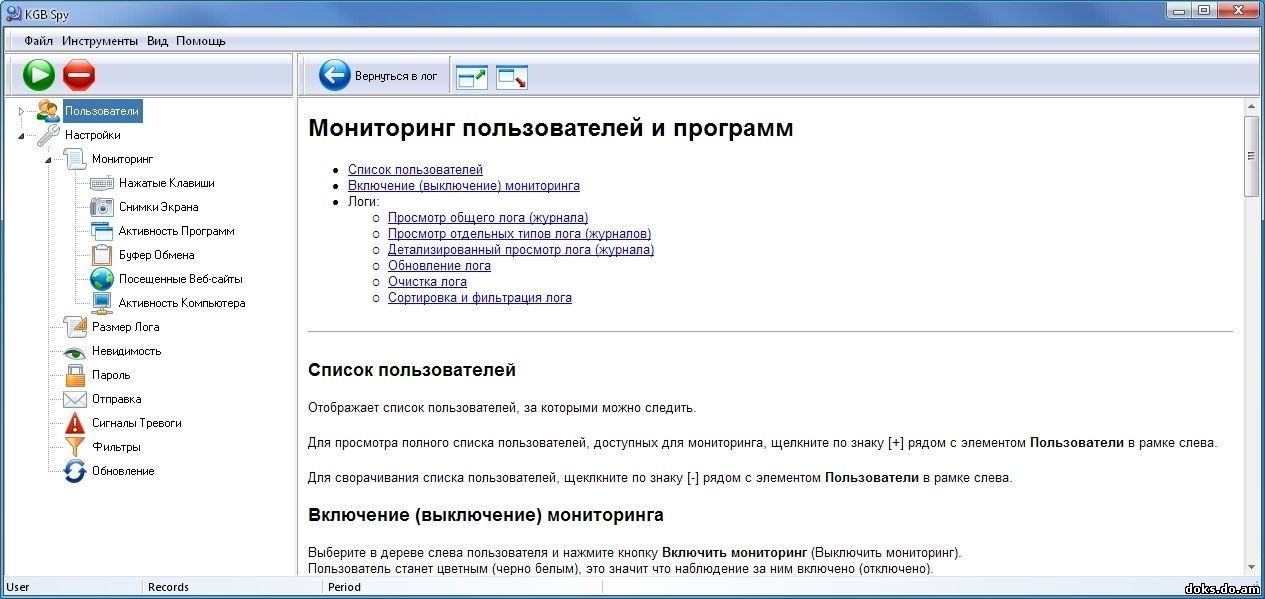Select Отправка label in tree
The image size is (1265, 599).
pos(117,399)
